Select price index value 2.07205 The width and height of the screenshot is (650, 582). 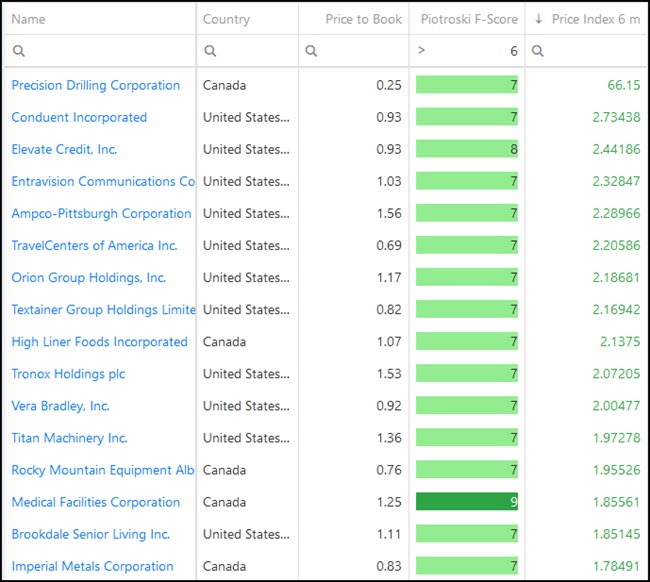pyautogui.click(x=616, y=374)
